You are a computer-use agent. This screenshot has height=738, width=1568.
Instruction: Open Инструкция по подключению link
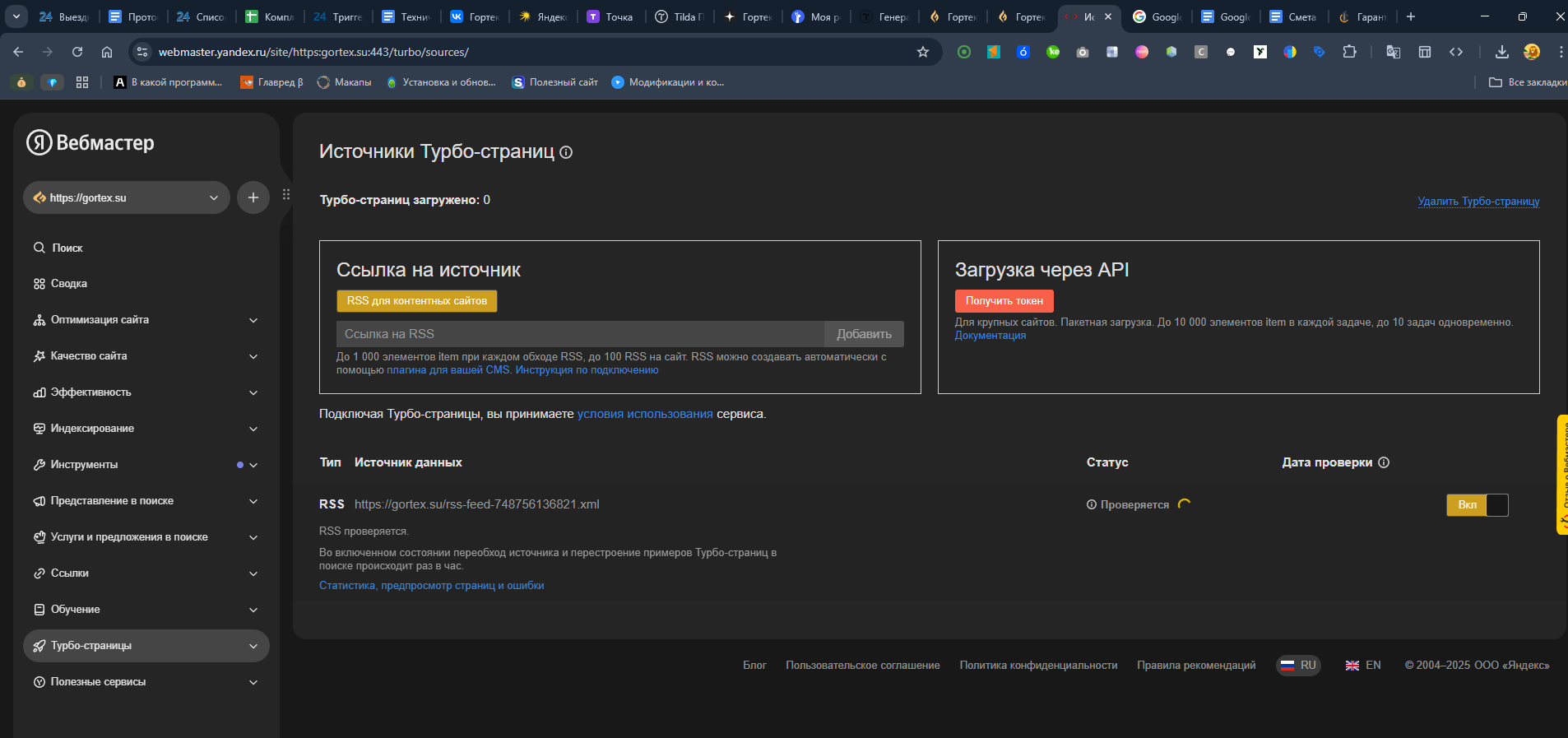(587, 370)
